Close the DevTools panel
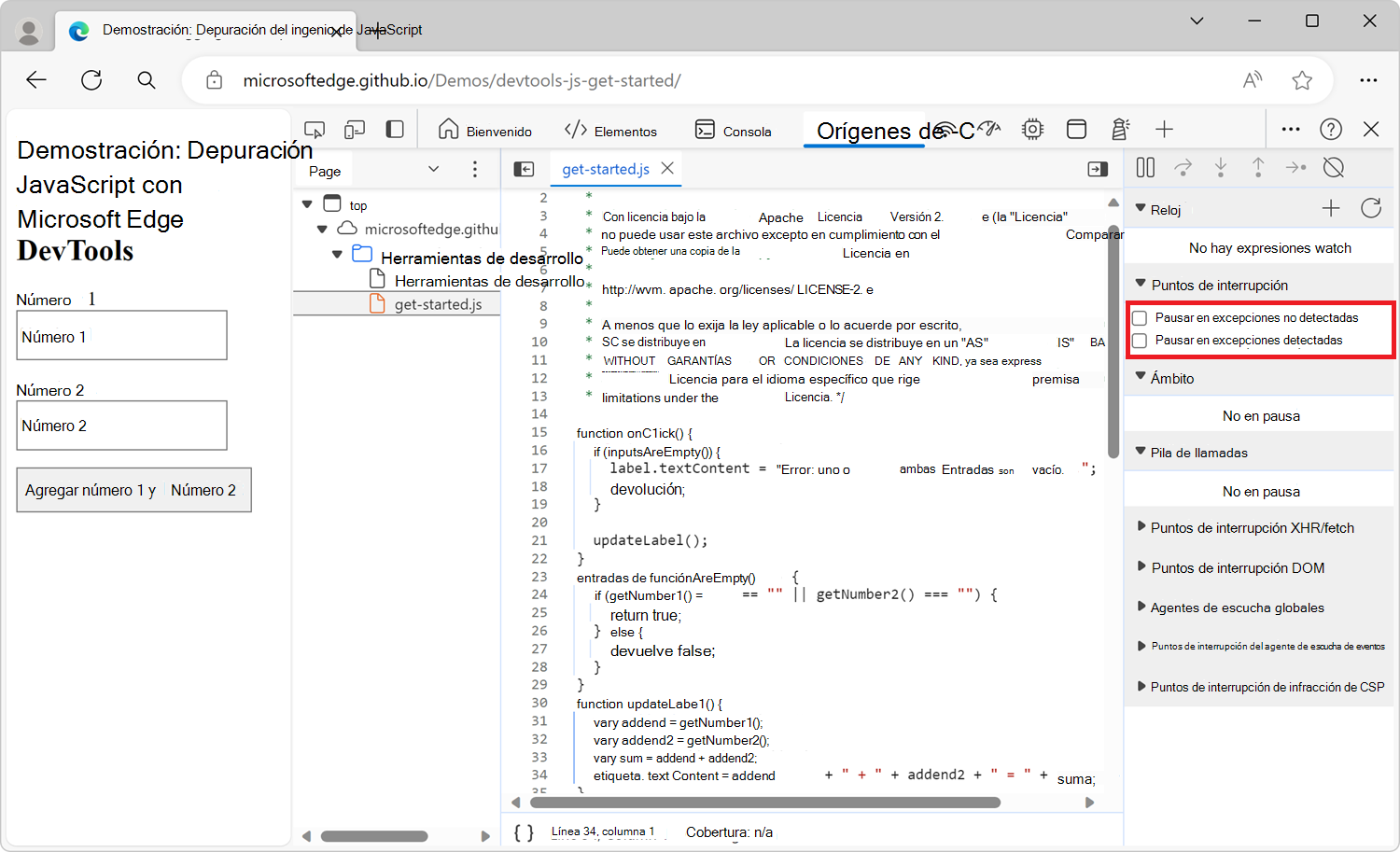The height and width of the screenshot is (852, 1400). (1371, 130)
